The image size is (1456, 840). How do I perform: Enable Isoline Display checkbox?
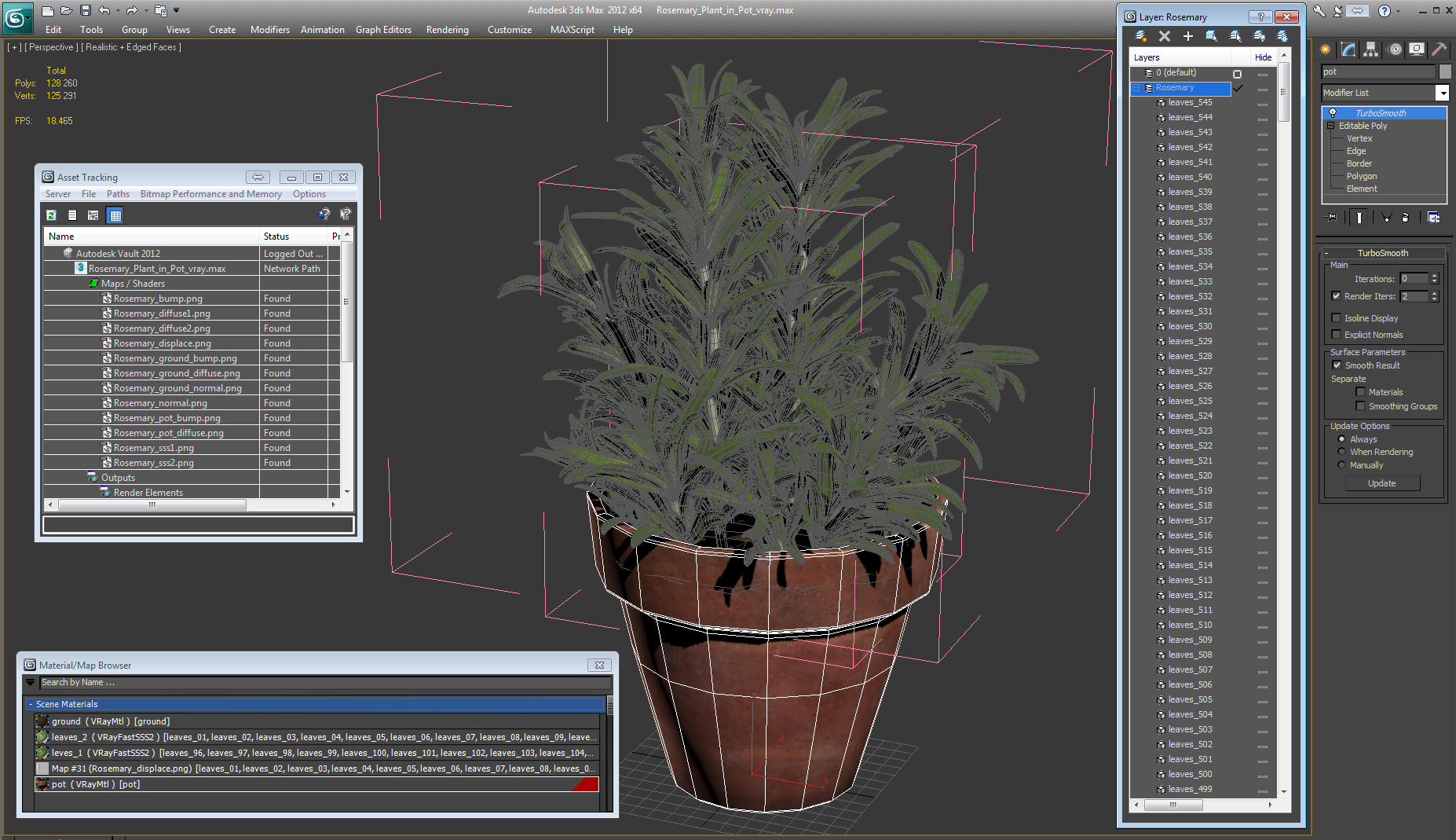[1337, 318]
